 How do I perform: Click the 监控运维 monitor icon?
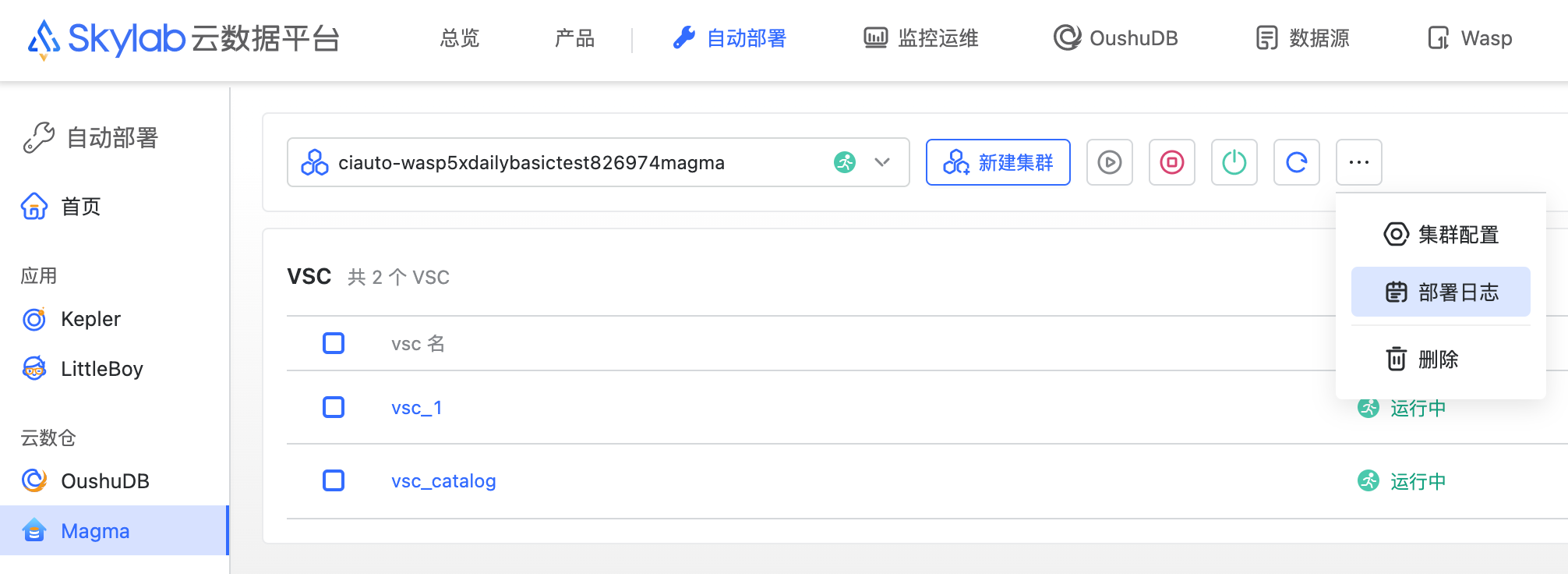(876, 37)
